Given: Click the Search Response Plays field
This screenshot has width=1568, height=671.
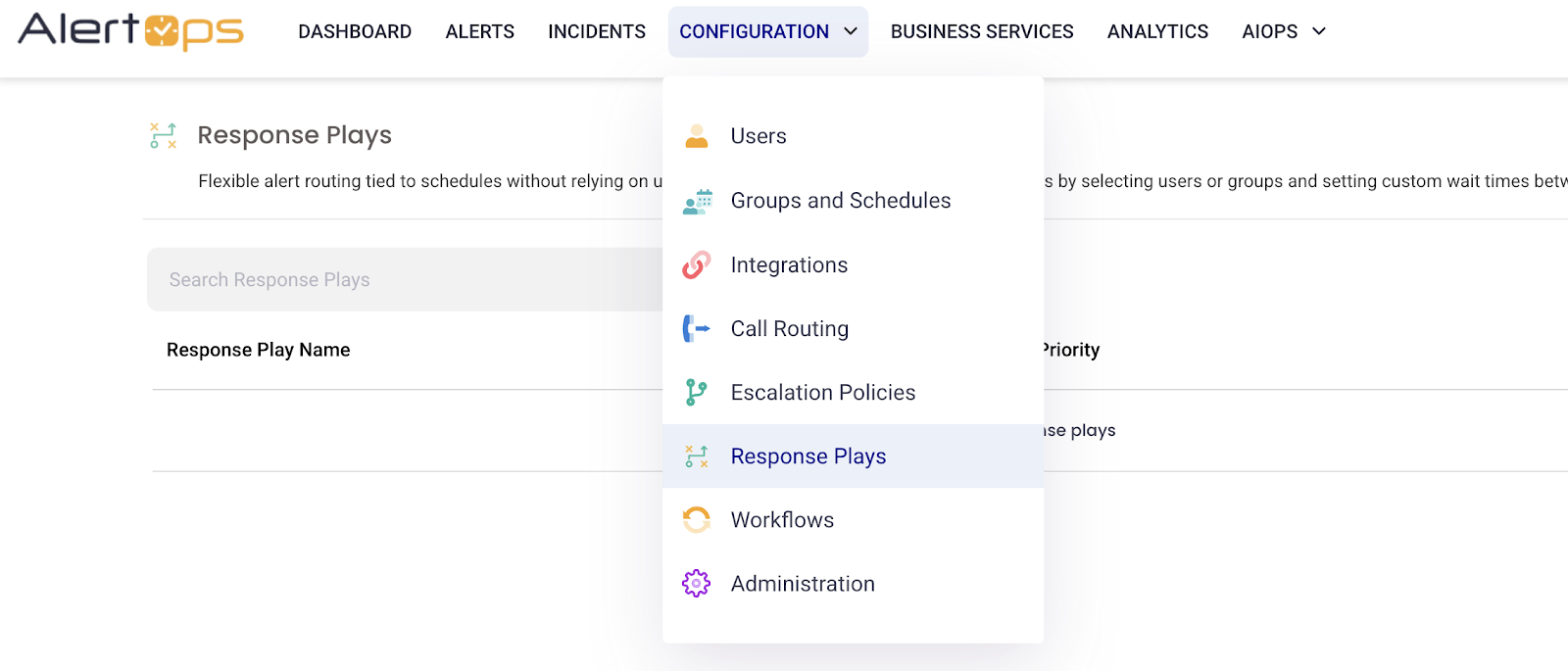Looking at the screenshot, I should click(x=405, y=279).
